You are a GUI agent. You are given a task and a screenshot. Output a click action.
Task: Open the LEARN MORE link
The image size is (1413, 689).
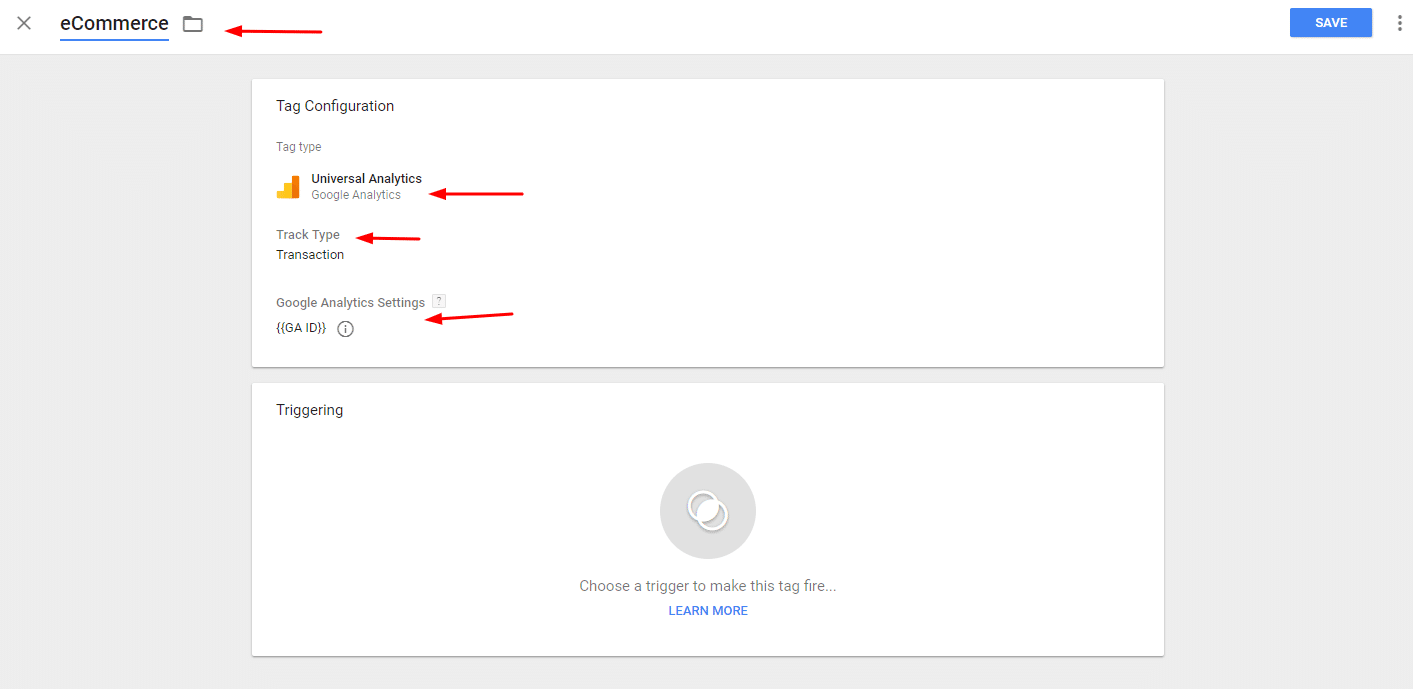[708, 611]
